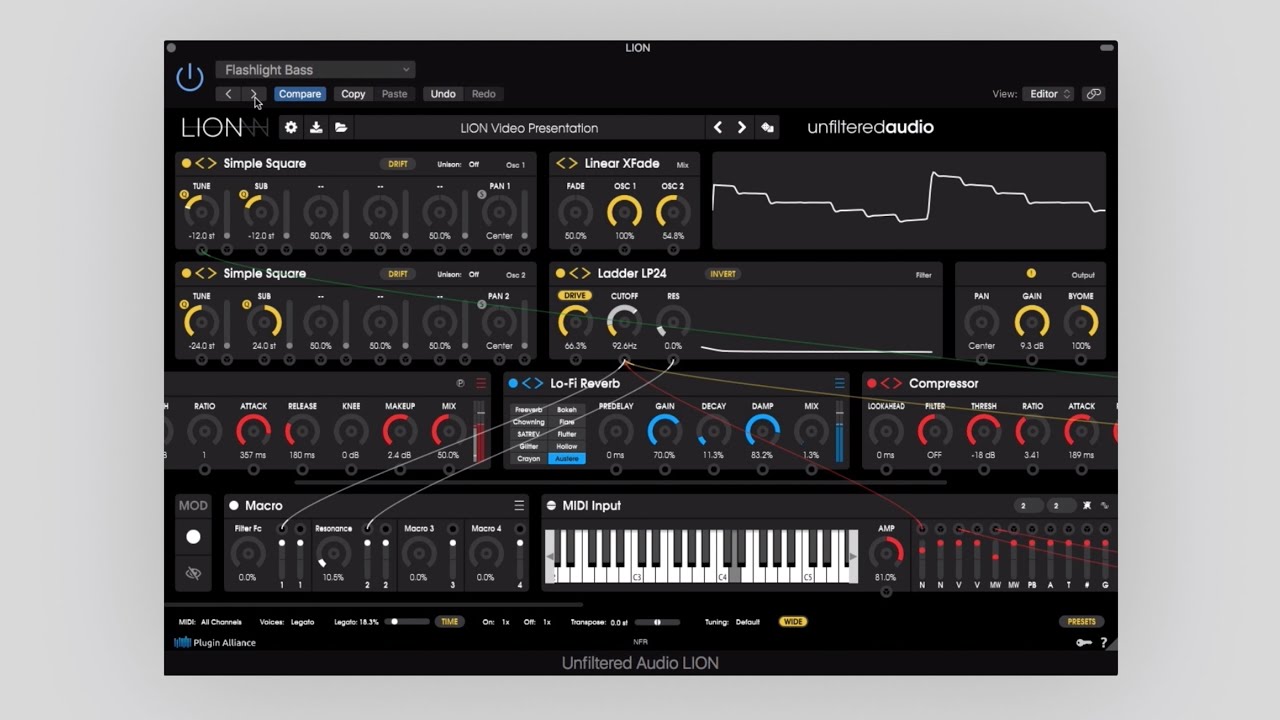Open the Flashlight Bass preset dropdown
1280x720 pixels.
[315, 70]
